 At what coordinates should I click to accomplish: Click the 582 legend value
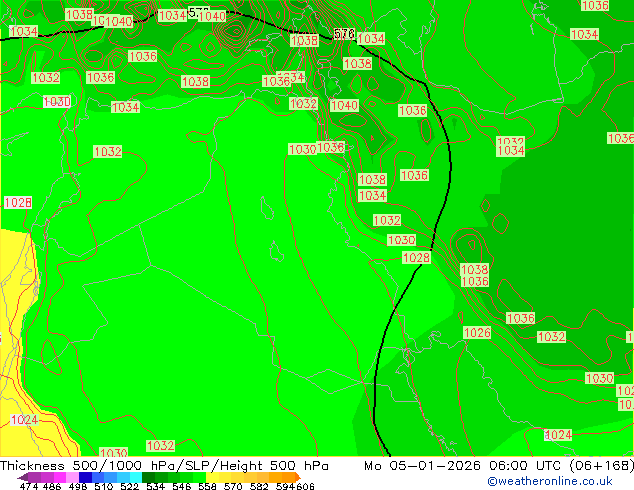(x=259, y=486)
